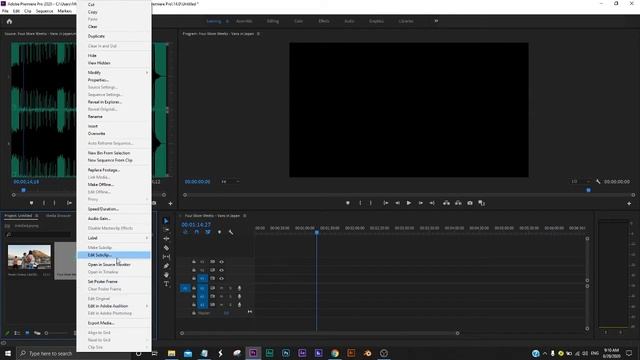Choose Rename in context menu
This screenshot has width=640, height=360.
(x=114, y=117)
